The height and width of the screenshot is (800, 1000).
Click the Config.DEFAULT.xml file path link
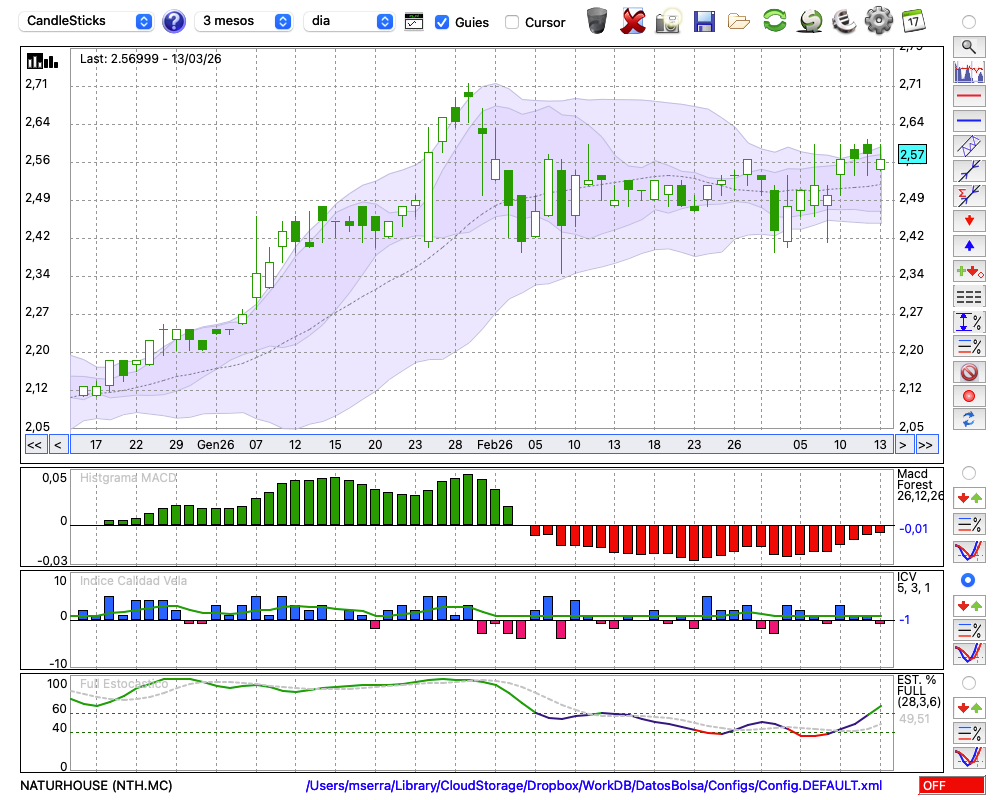[594, 786]
